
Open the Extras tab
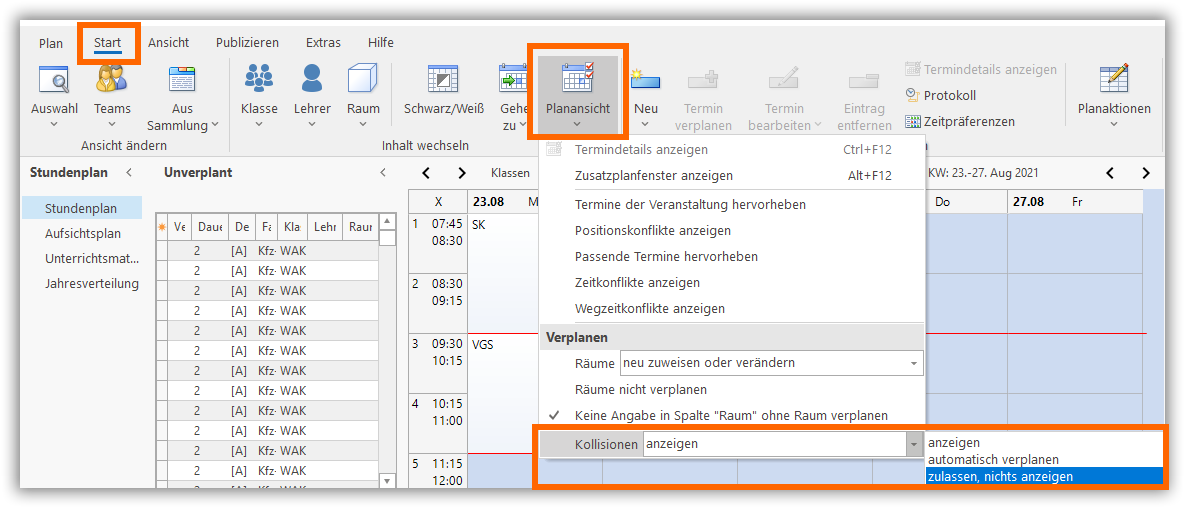pyautogui.click(x=323, y=43)
